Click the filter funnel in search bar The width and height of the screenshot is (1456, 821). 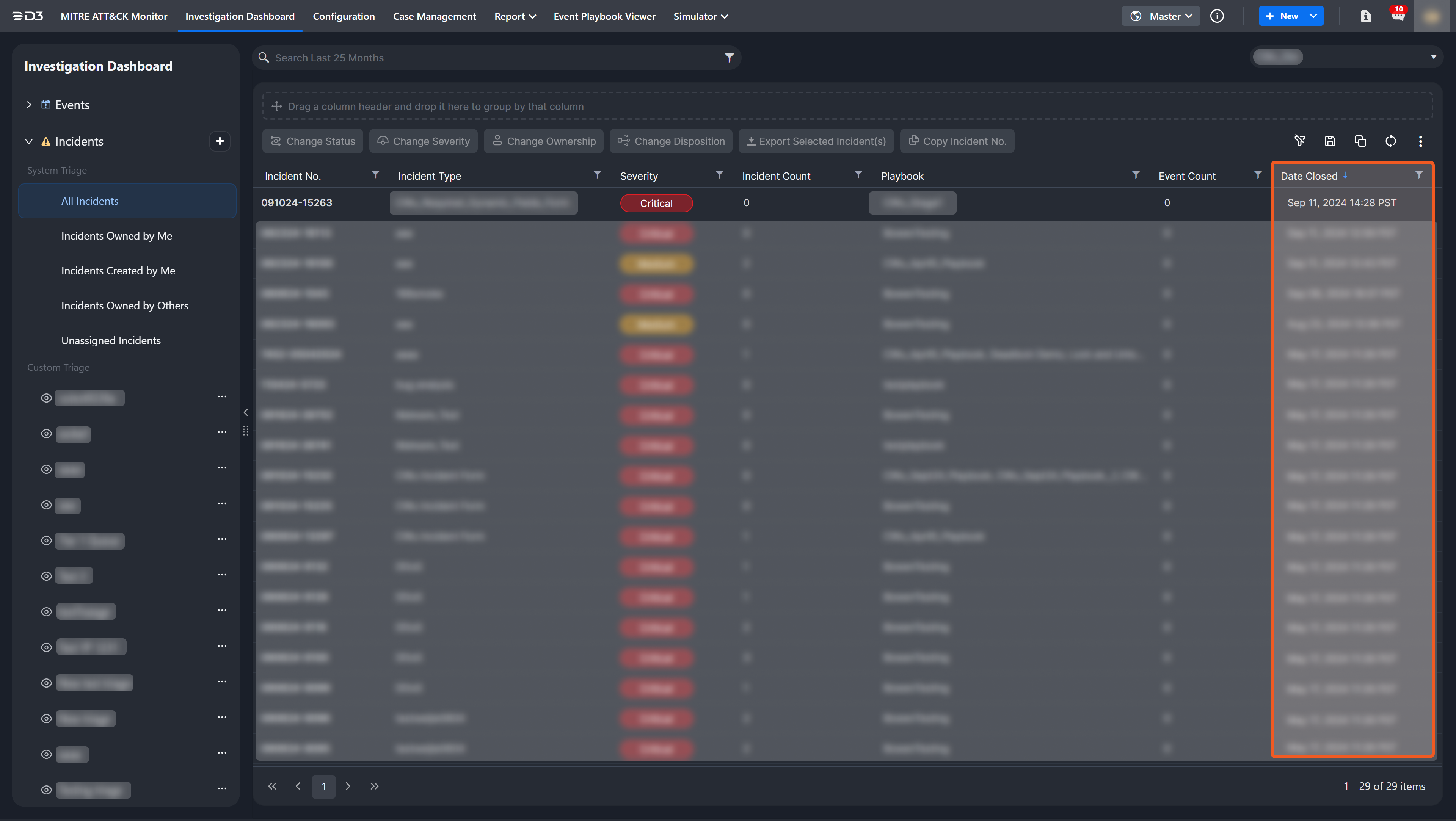point(729,58)
